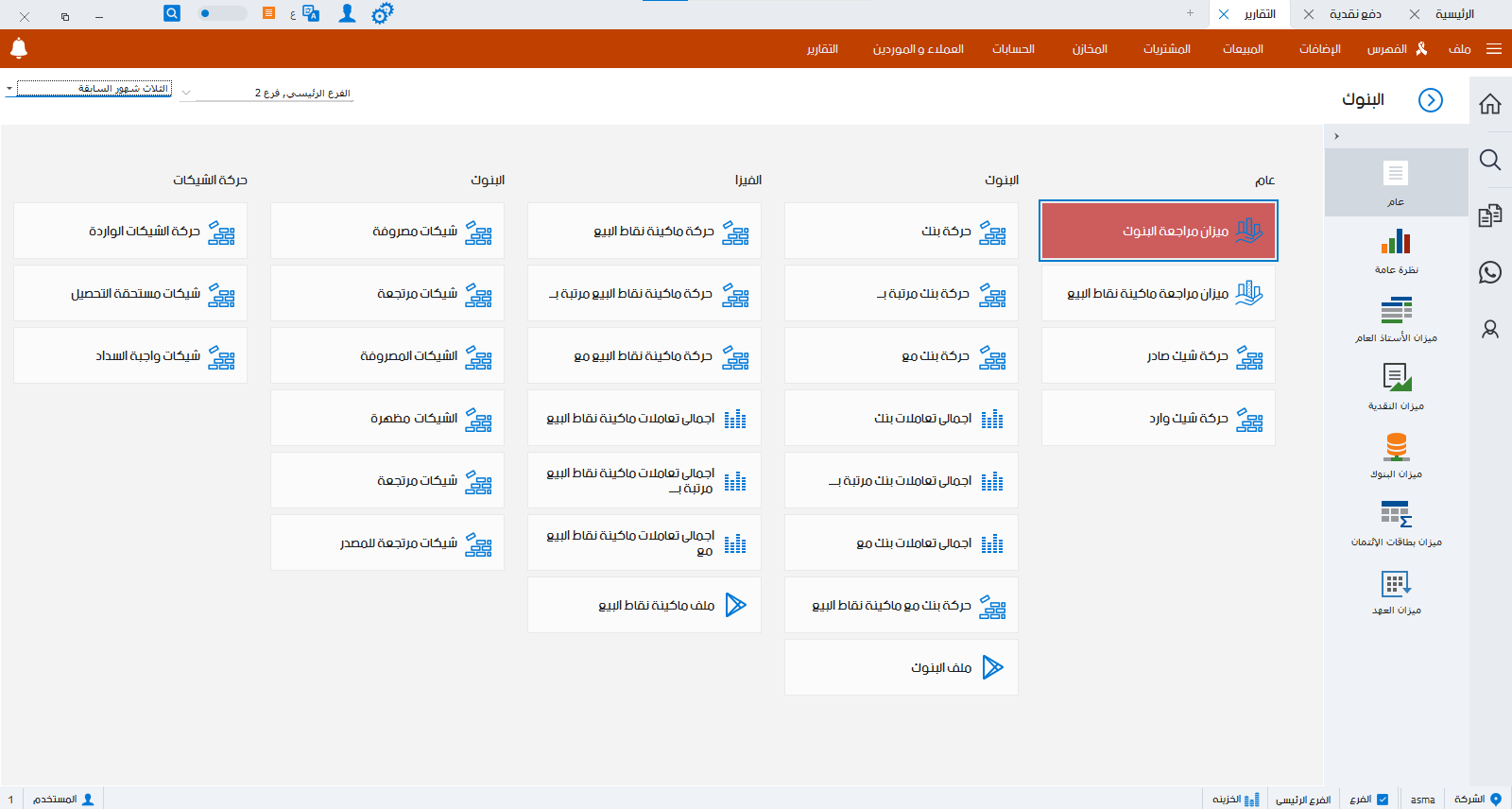Switch to the دفع نقدية tab
This screenshot has height=809, width=1512.
pos(1355,14)
